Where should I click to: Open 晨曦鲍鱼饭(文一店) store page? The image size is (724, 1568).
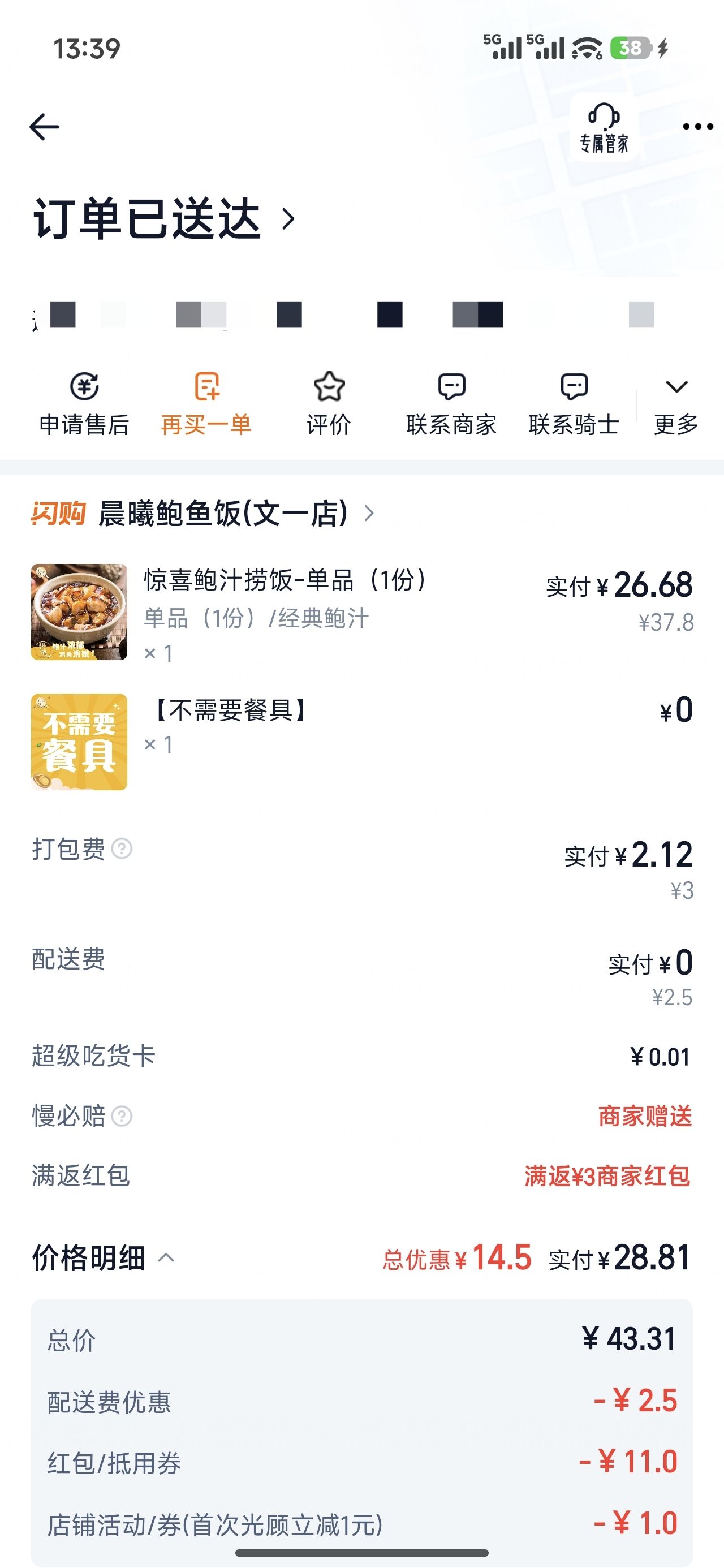[223, 513]
